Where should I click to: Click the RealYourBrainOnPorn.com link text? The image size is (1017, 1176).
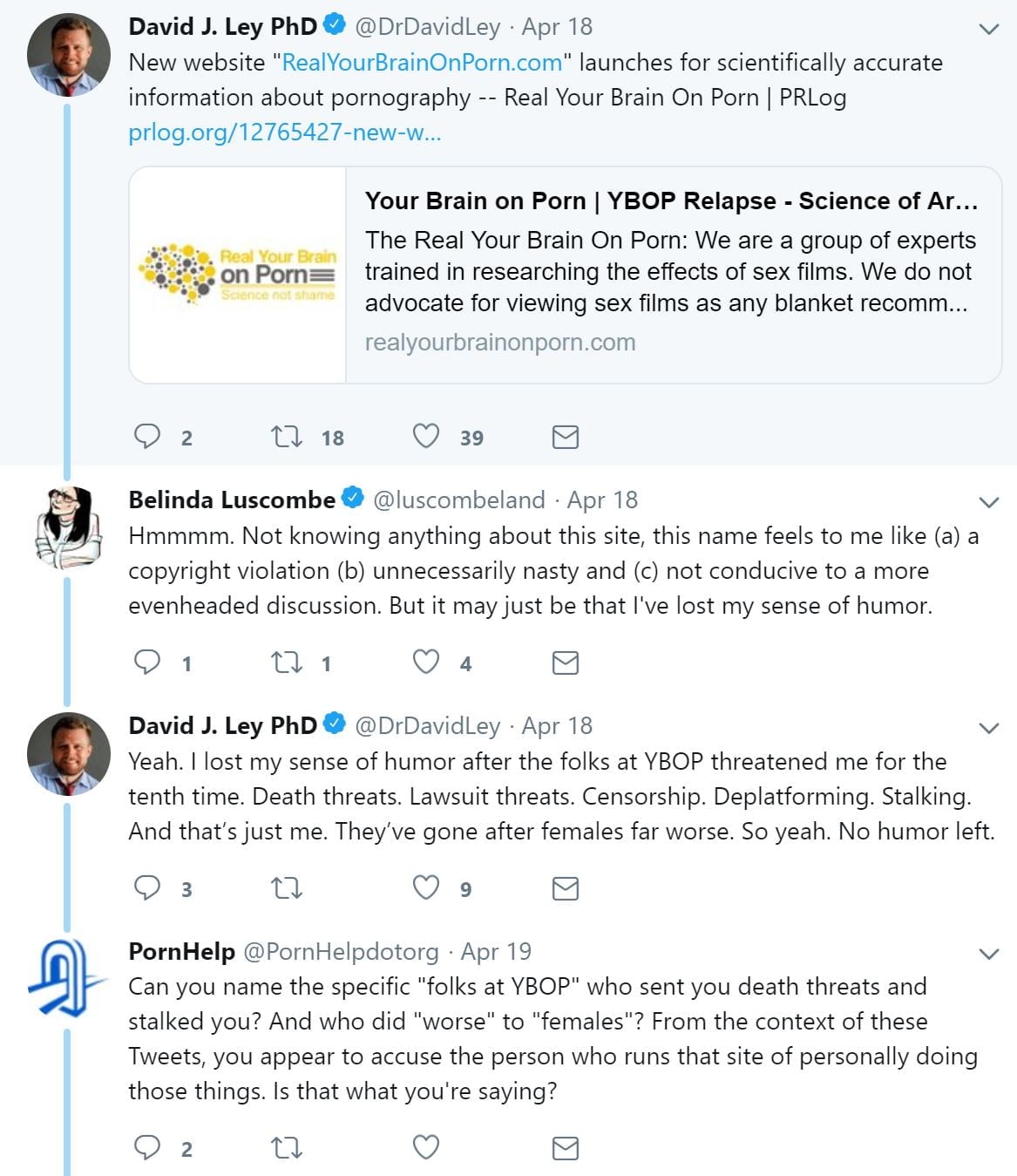click(x=422, y=63)
